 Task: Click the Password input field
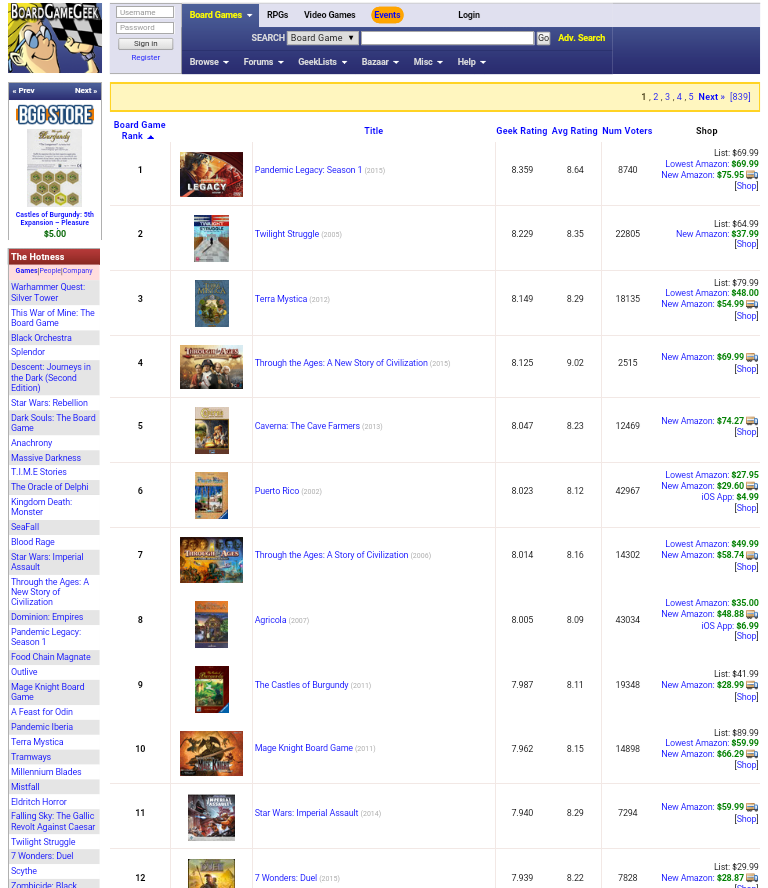click(145, 28)
